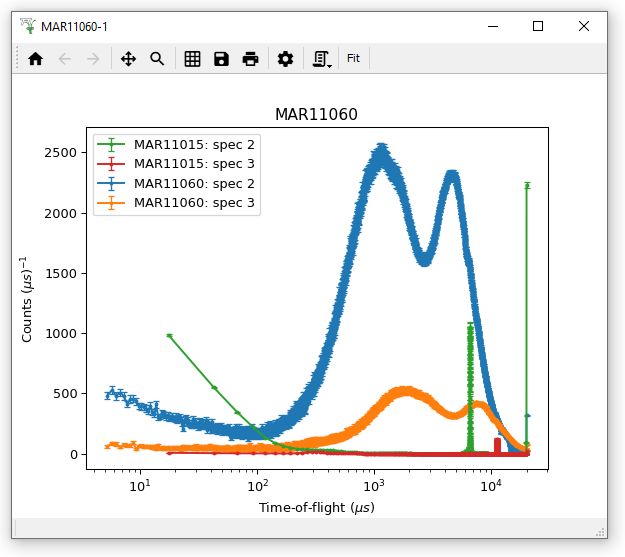The width and height of the screenshot is (625, 557).
Task: Click the blue MAR11060: spec 2 legend marker
Action: (x=111, y=183)
